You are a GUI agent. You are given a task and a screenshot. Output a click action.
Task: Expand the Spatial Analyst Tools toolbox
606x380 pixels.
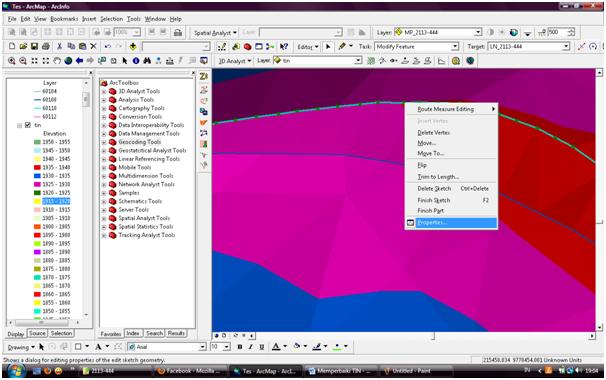[104, 218]
